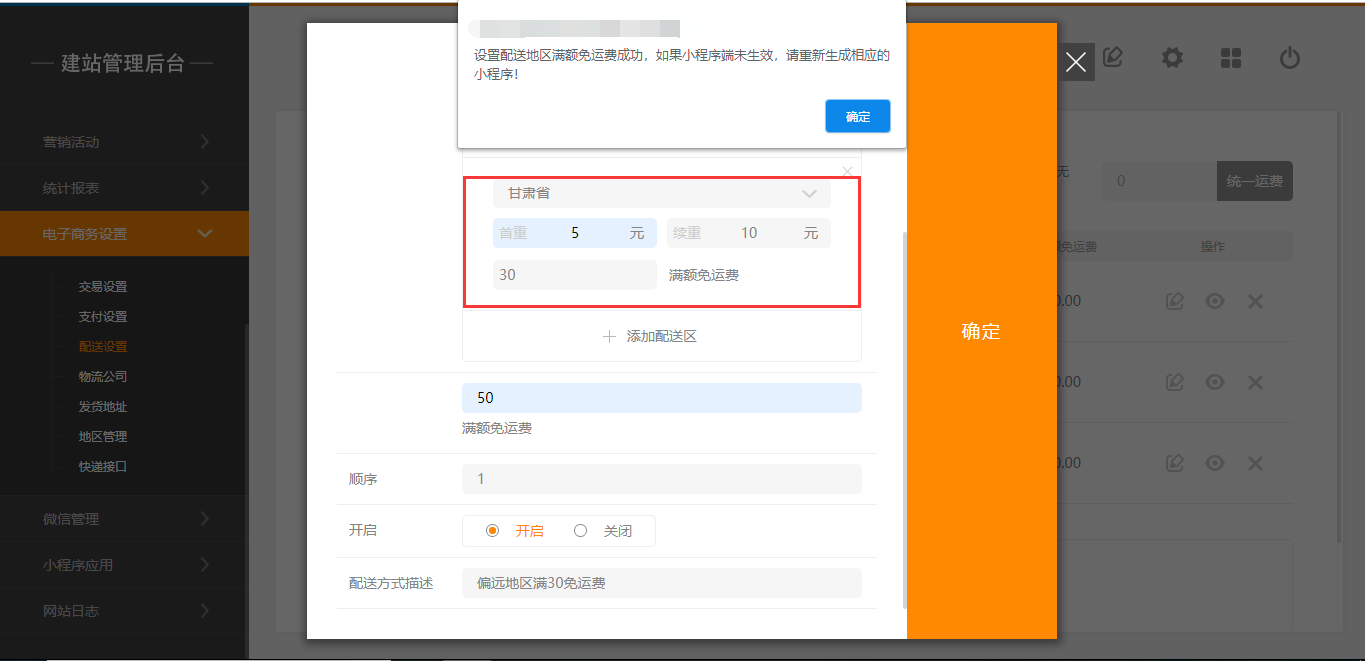Delete the second delivery row with X icon
Image resolution: width=1365 pixels, height=661 pixels.
[1255, 382]
